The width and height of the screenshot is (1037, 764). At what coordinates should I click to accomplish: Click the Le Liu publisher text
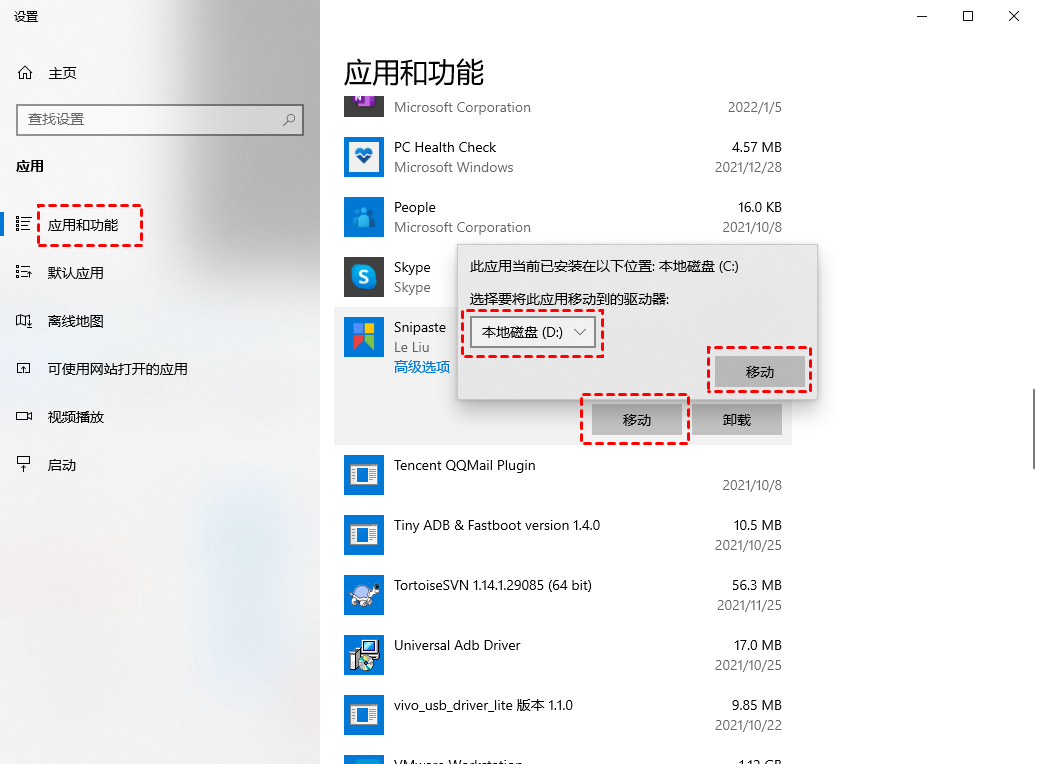click(x=411, y=347)
